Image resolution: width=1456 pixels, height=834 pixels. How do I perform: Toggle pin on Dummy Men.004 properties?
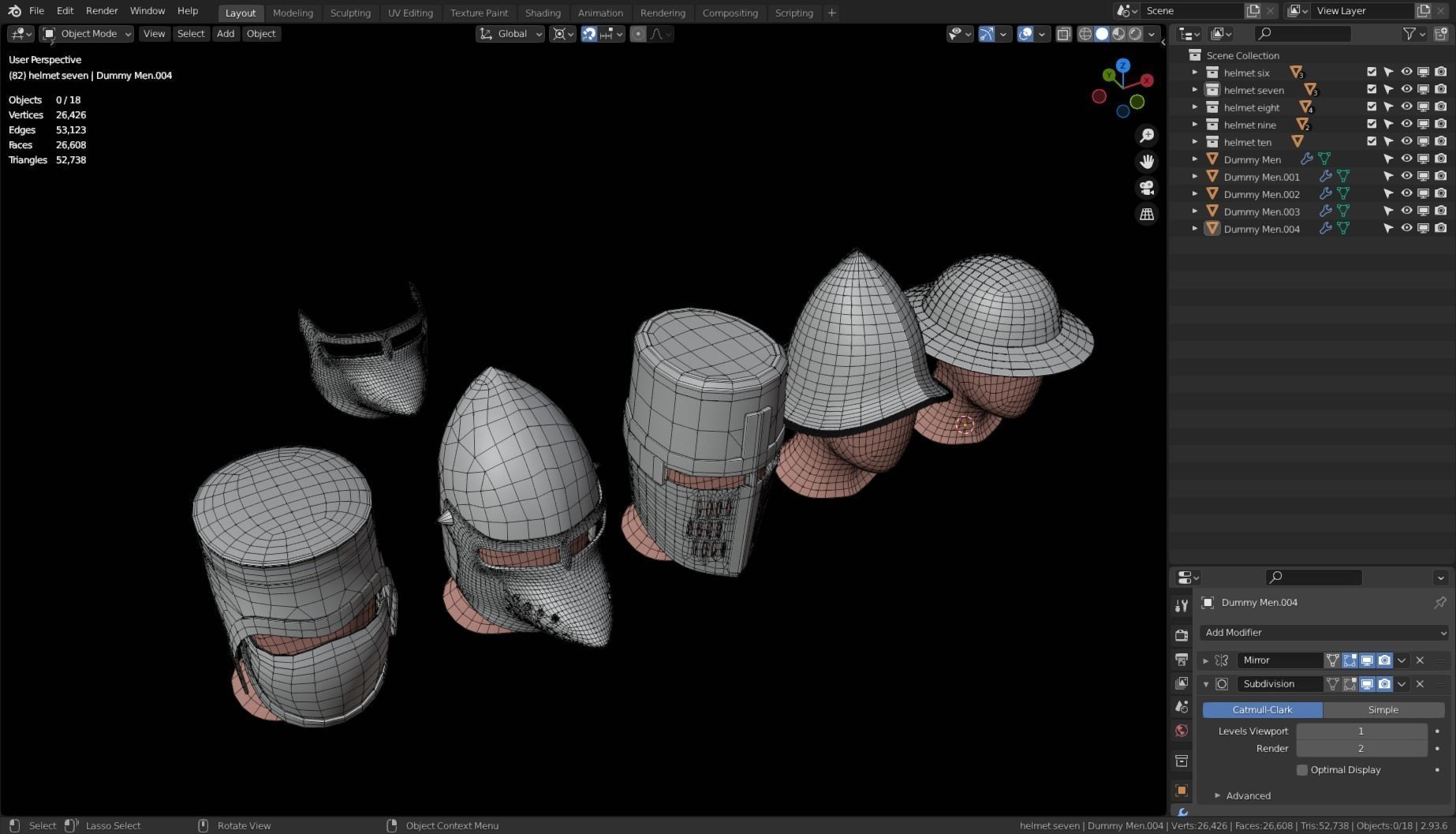(1440, 603)
